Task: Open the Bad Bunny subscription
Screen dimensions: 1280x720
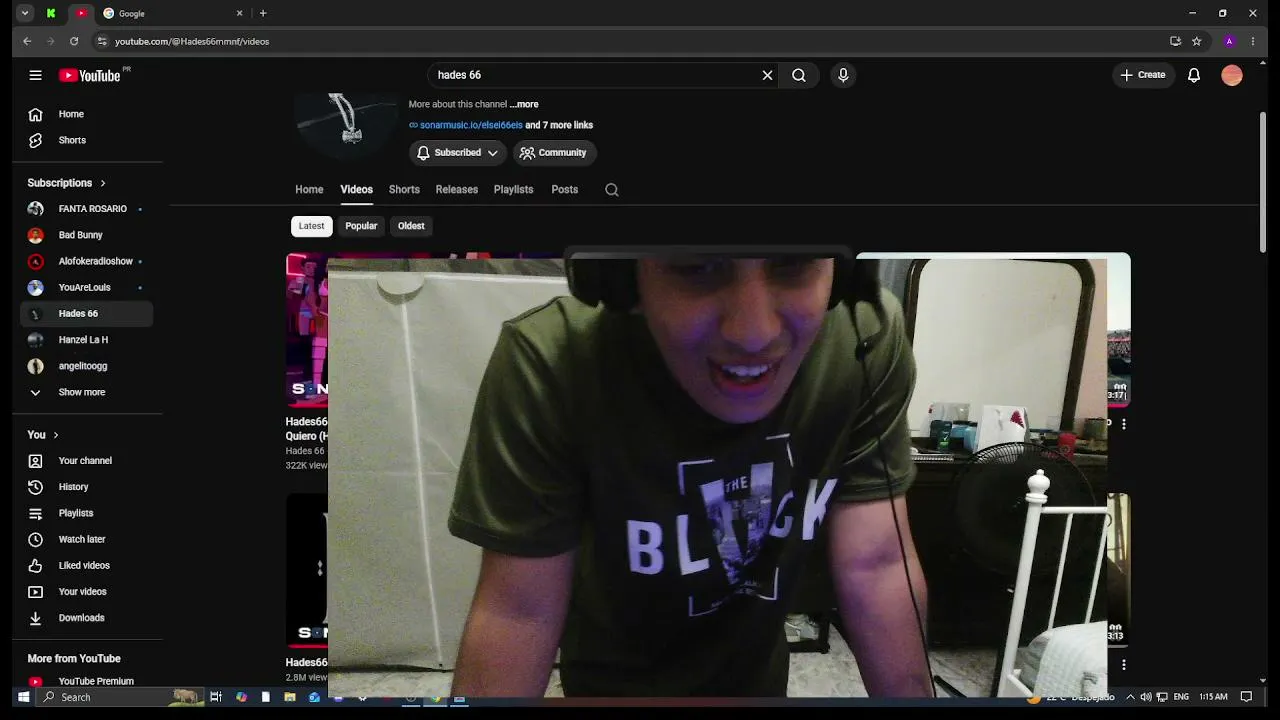Action: [x=86, y=235]
